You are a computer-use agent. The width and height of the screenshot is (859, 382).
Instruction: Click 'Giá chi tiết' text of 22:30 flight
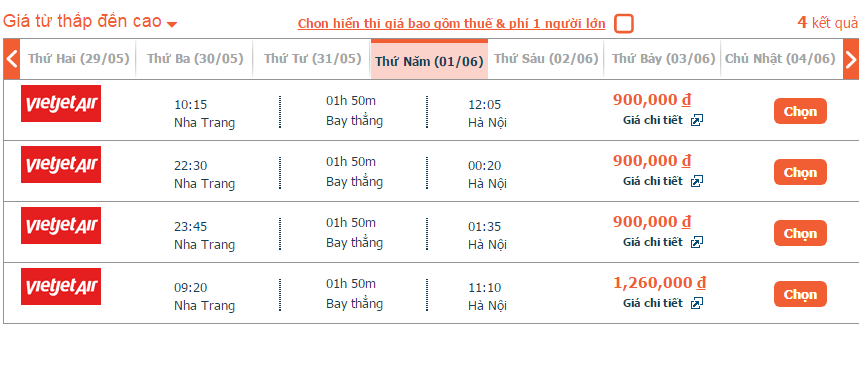653,181
